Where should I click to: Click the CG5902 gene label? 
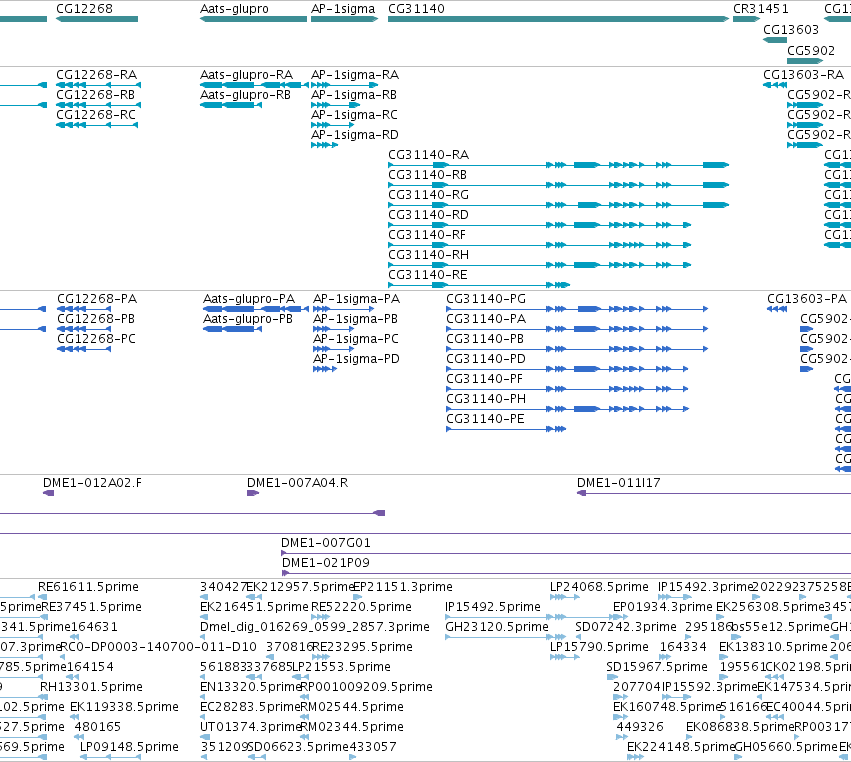point(811,50)
